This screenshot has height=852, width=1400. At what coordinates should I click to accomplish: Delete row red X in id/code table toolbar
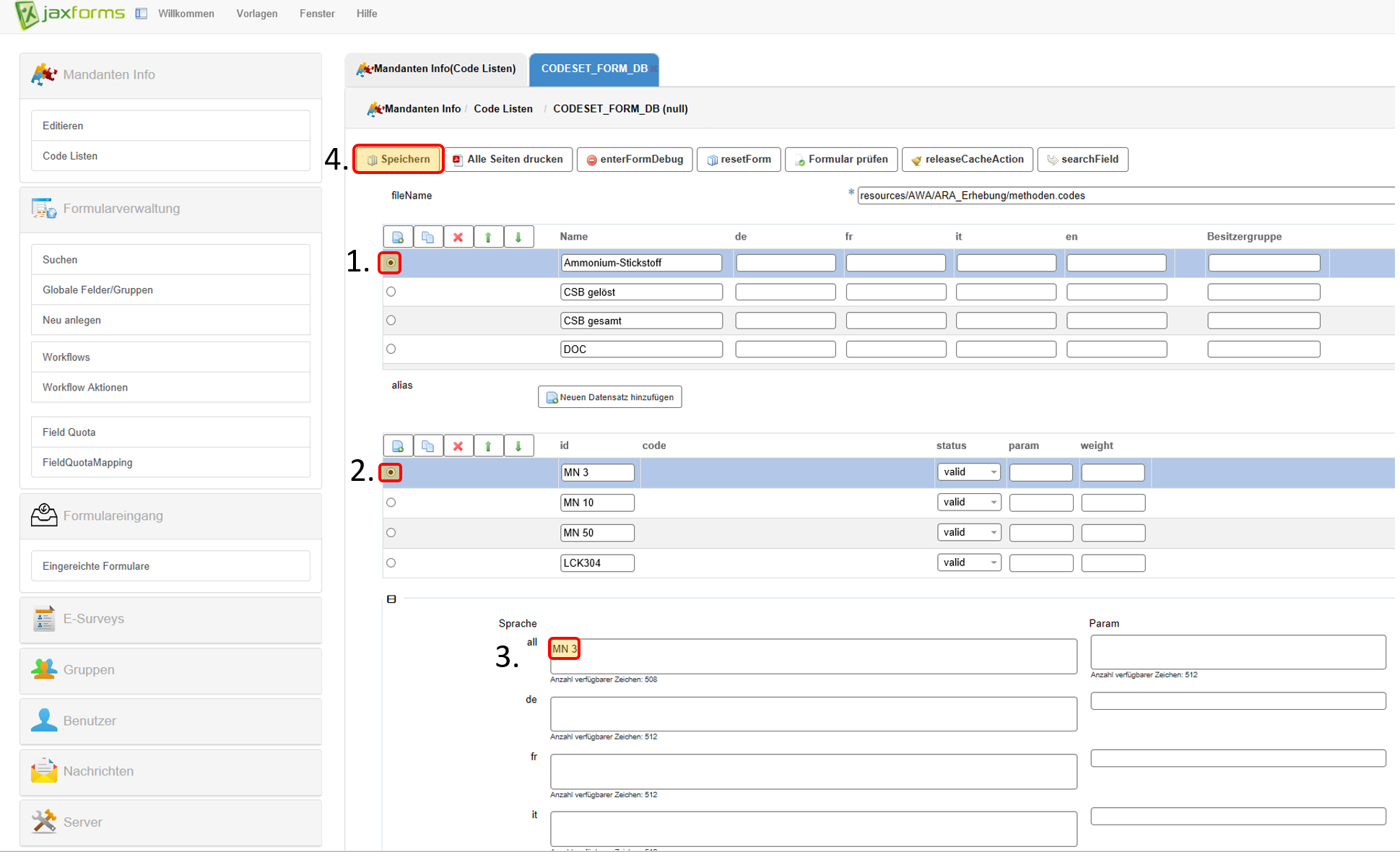tap(458, 445)
